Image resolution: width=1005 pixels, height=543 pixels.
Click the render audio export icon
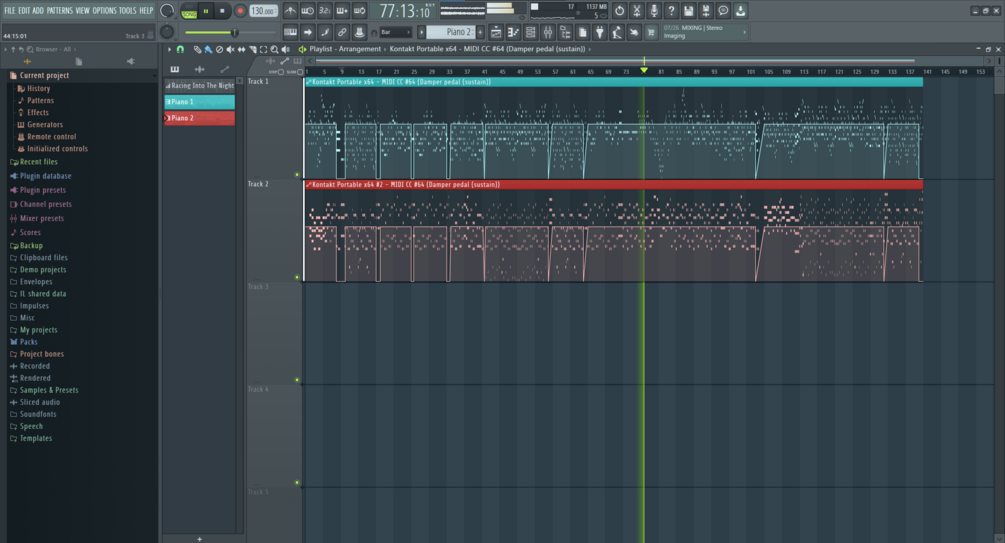(706, 11)
